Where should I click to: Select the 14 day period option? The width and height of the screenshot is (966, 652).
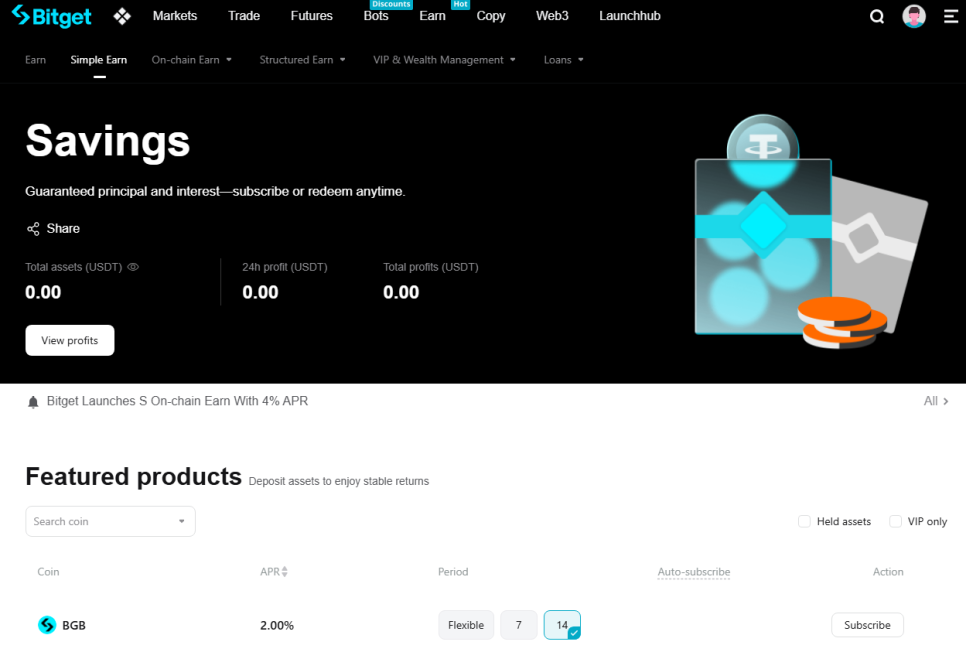(562, 625)
